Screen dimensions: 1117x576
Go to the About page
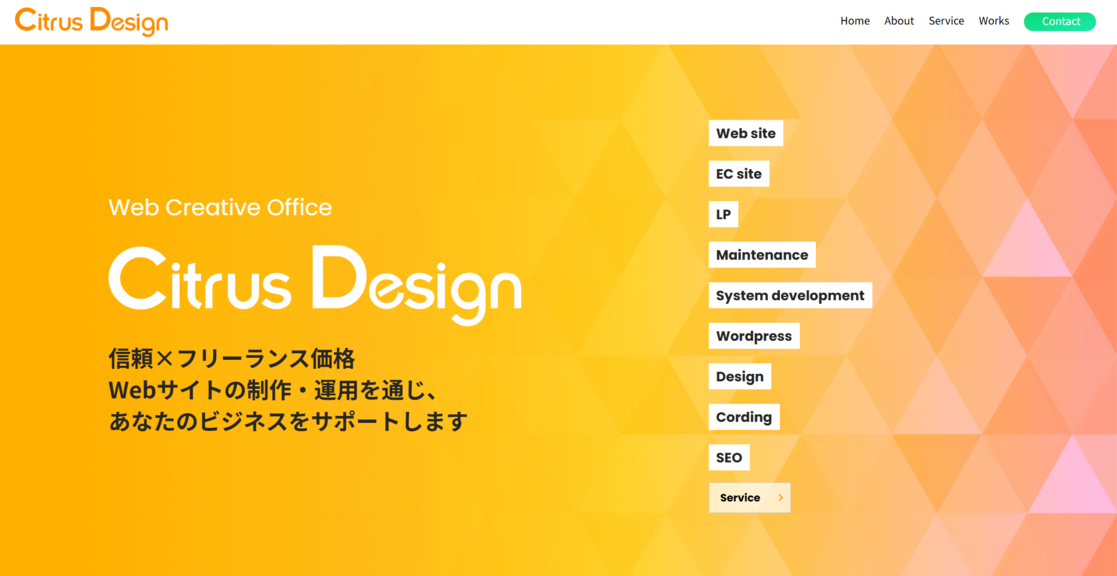[x=898, y=21]
